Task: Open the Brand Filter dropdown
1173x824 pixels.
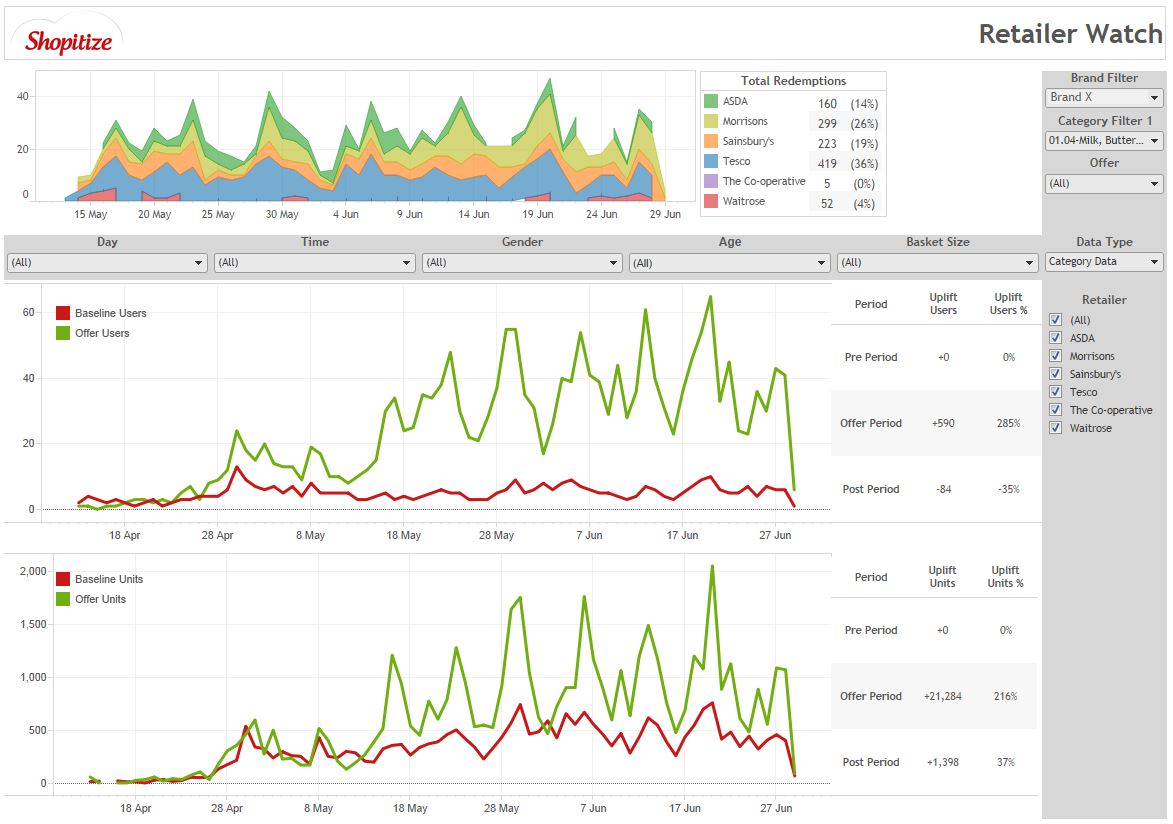Action: (x=1104, y=98)
